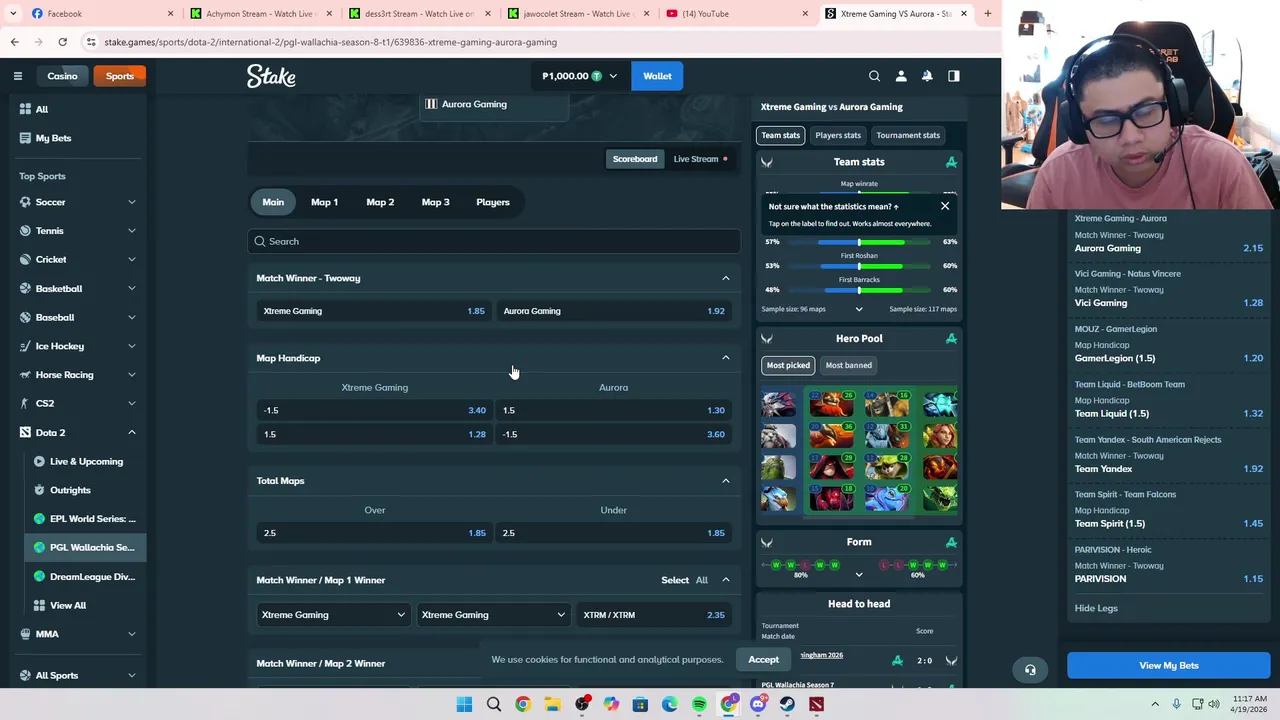This screenshot has height=720, width=1280.
Task: Bet Xtreme Gaming match winner 1.85
Action: pyautogui.click(x=374, y=311)
